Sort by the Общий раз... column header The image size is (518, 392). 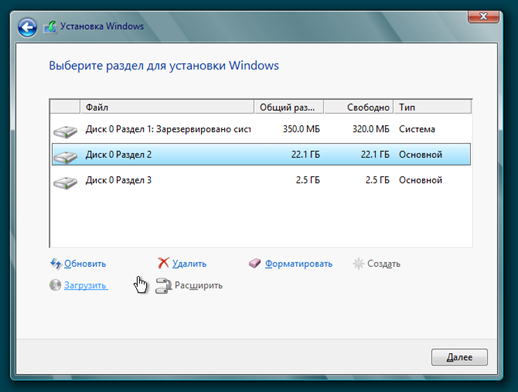[x=289, y=107]
